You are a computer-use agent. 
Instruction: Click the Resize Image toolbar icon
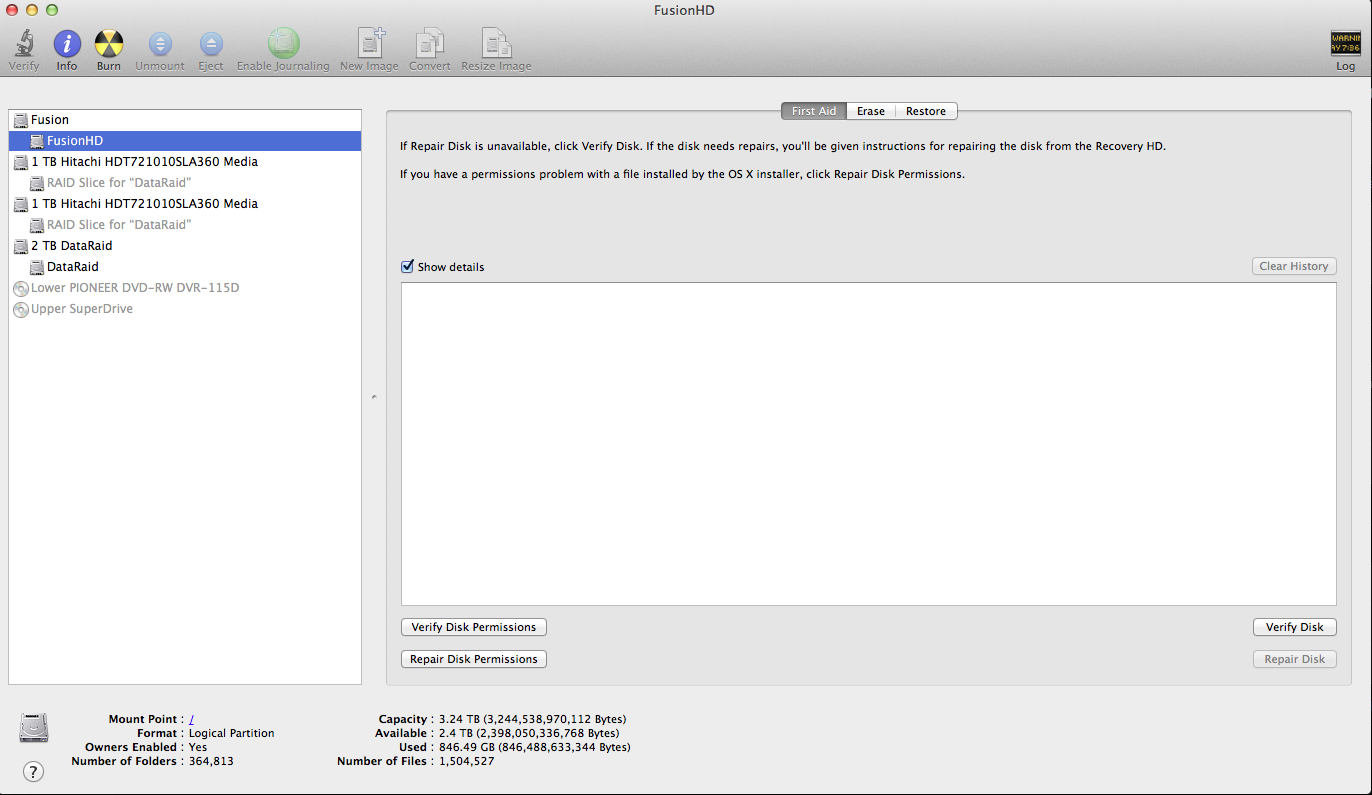click(x=496, y=44)
